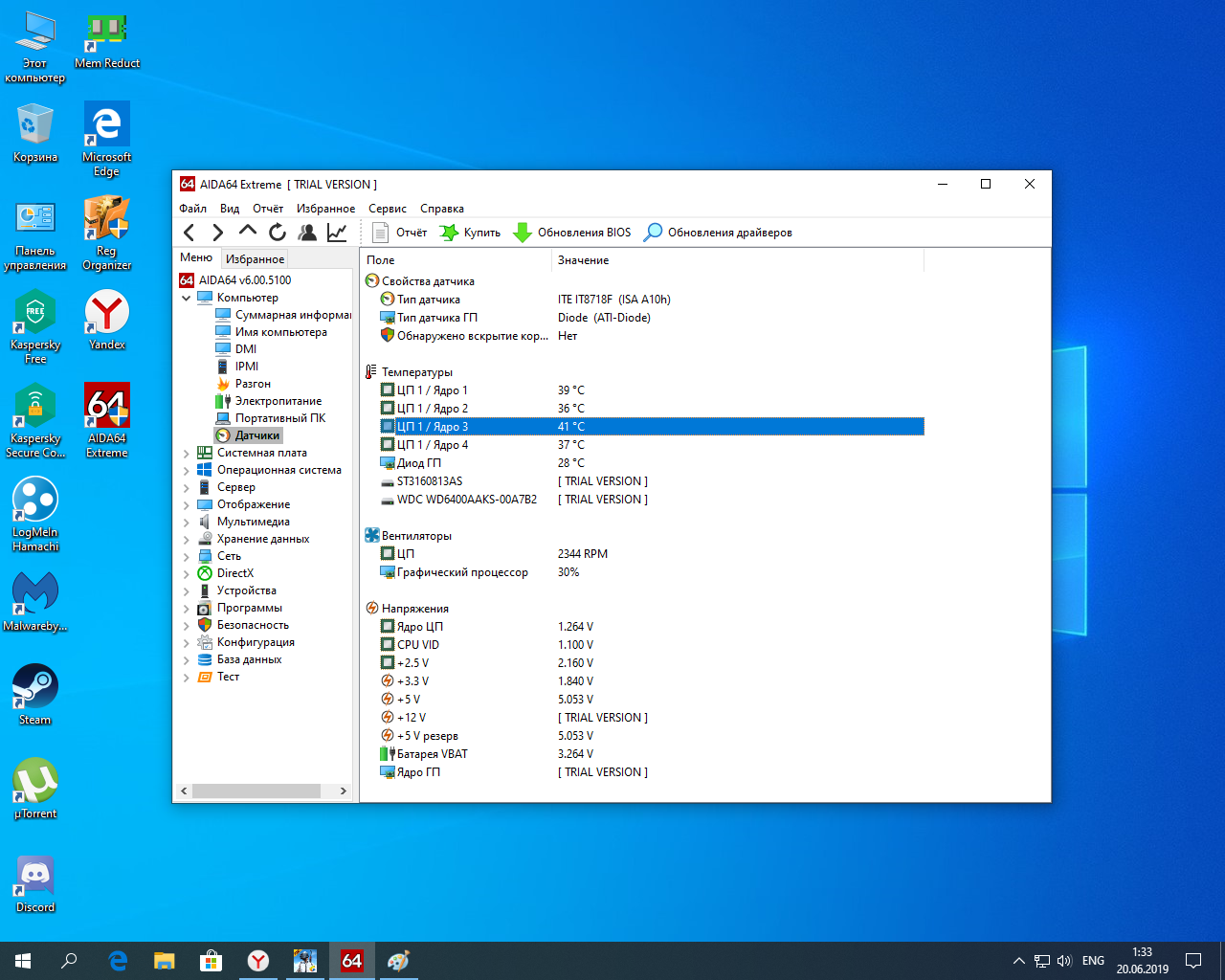Open the Вид menu

(x=230, y=209)
